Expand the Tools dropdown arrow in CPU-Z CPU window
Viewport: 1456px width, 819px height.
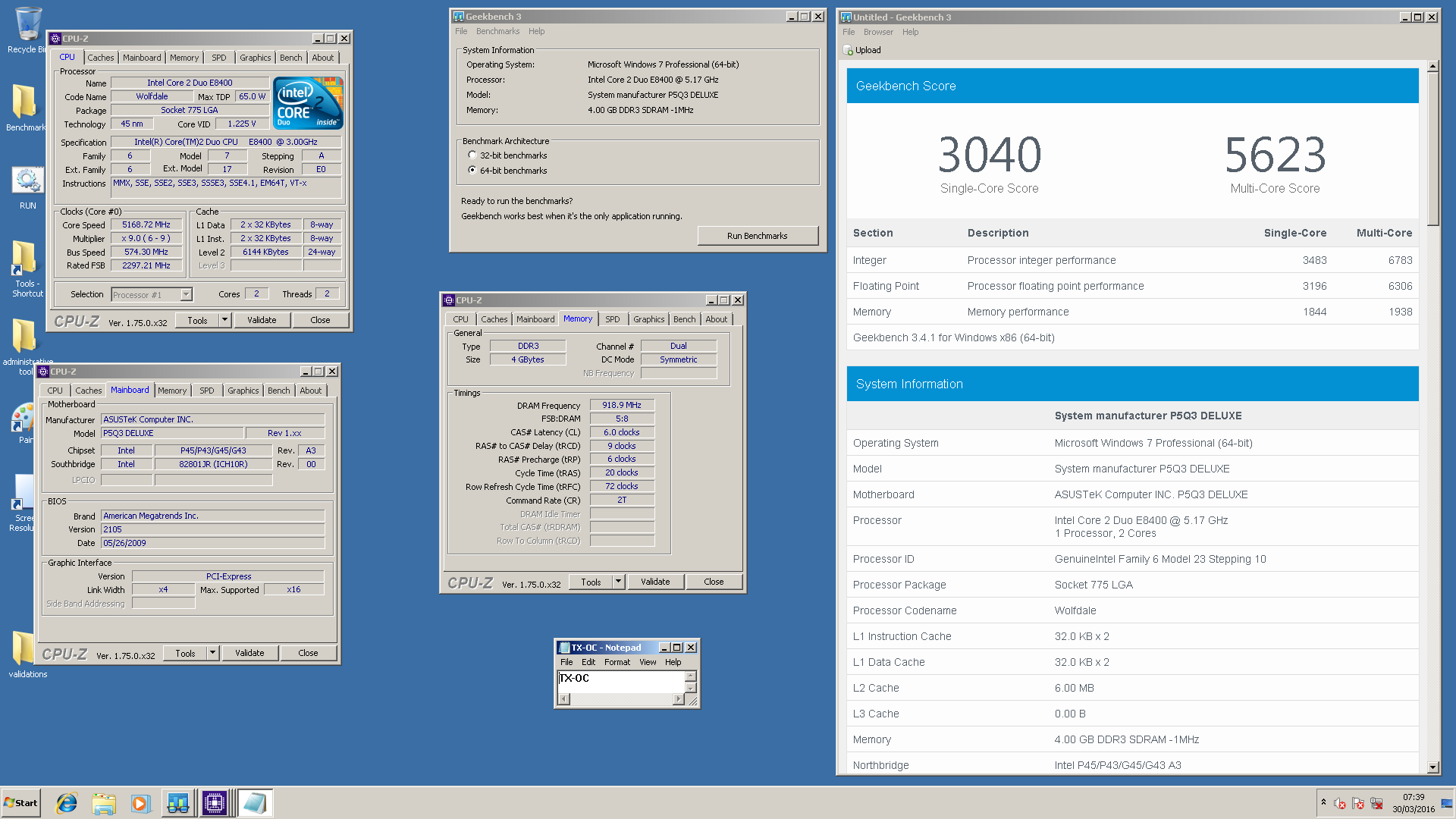(x=224, y=320)
